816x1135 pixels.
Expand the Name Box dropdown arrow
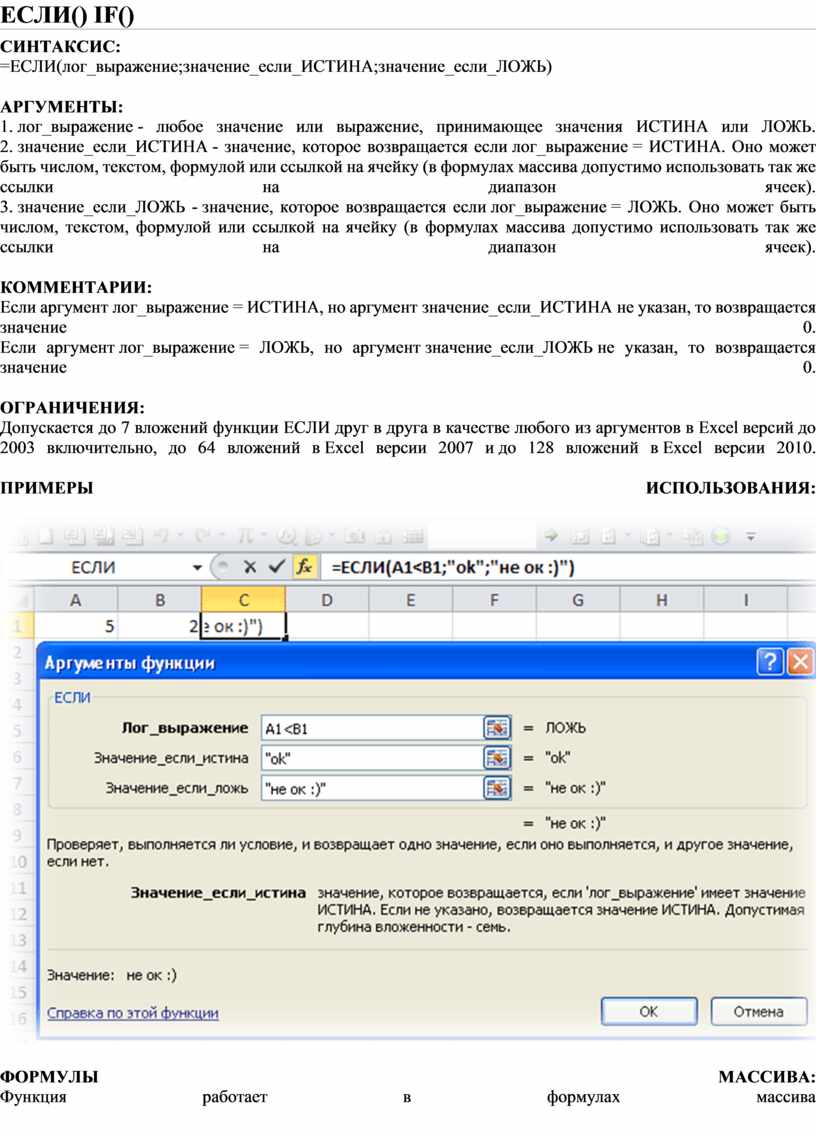click(197, 568)
